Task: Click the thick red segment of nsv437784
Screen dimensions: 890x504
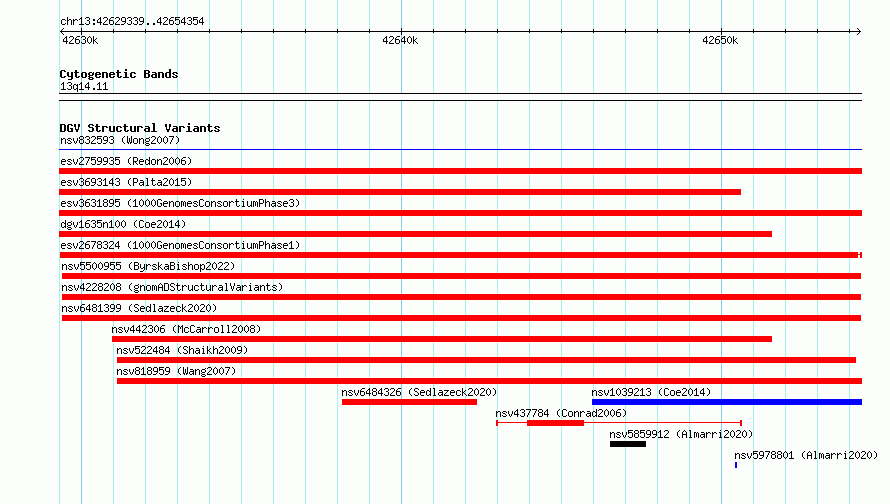Action: 555,423
